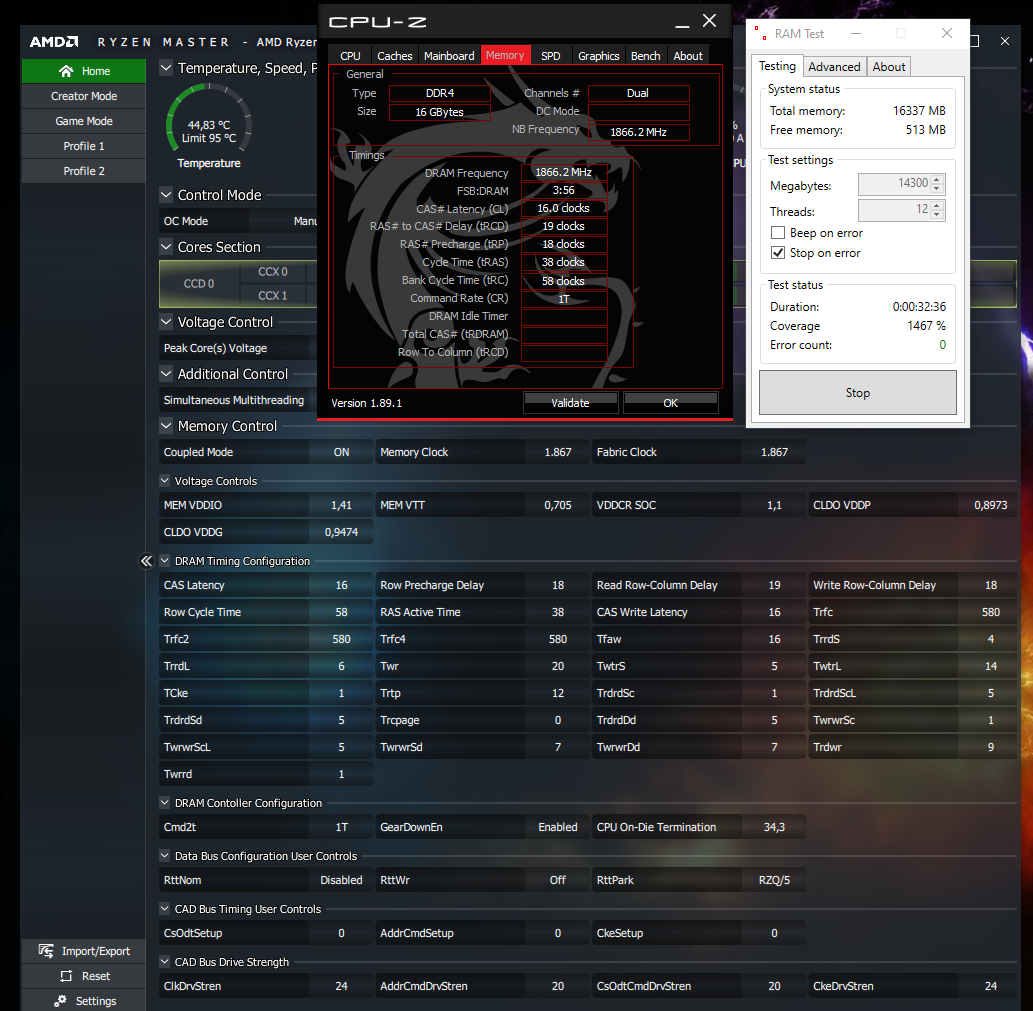Image resolution: width=1033 pixels, height=1011 pixels.
Task: Select CCX 1 in Cores Section
Action: click(x=273, y=295)
